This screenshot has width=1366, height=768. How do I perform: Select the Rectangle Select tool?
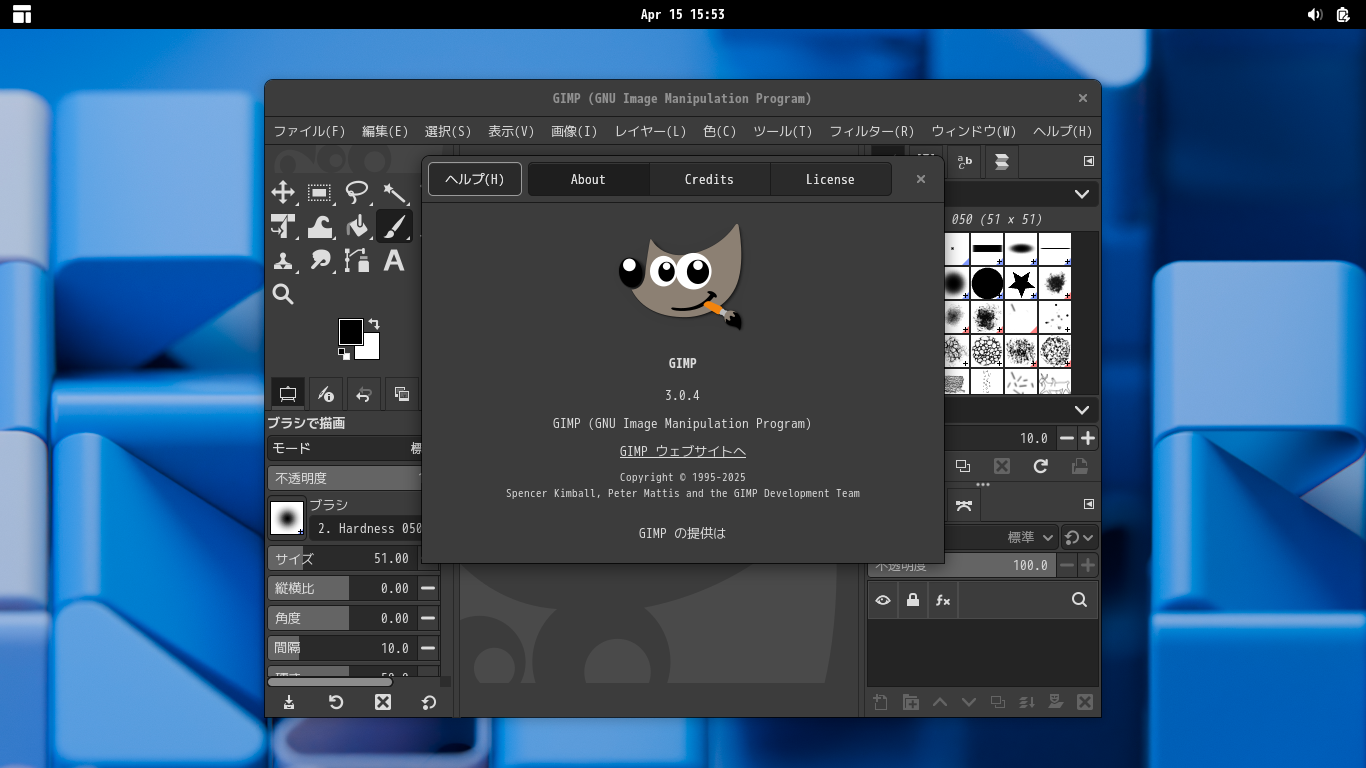click(x=320, y=193)
